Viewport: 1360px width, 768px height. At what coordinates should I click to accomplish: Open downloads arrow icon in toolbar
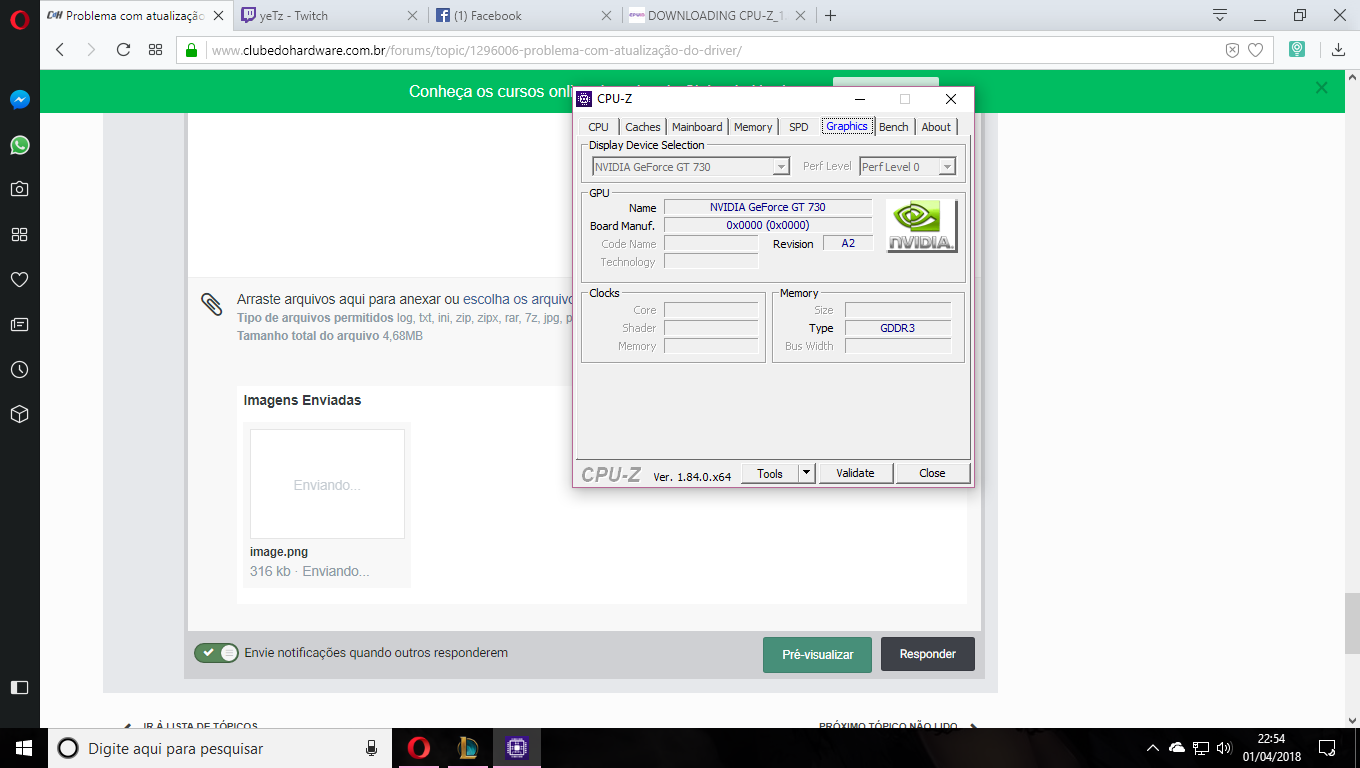pos(1338,50)
